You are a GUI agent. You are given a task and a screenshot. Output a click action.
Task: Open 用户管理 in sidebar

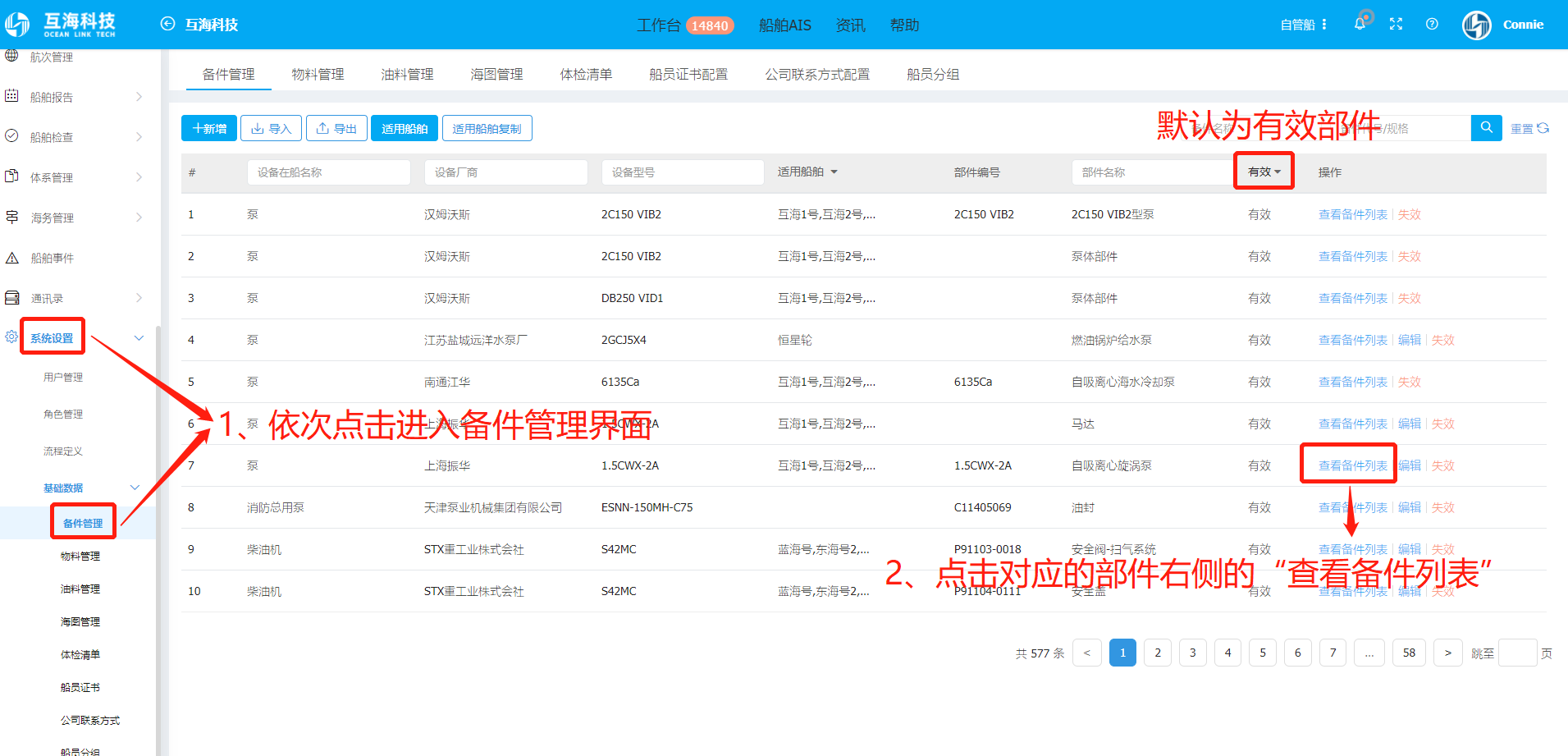click(63, 377)
